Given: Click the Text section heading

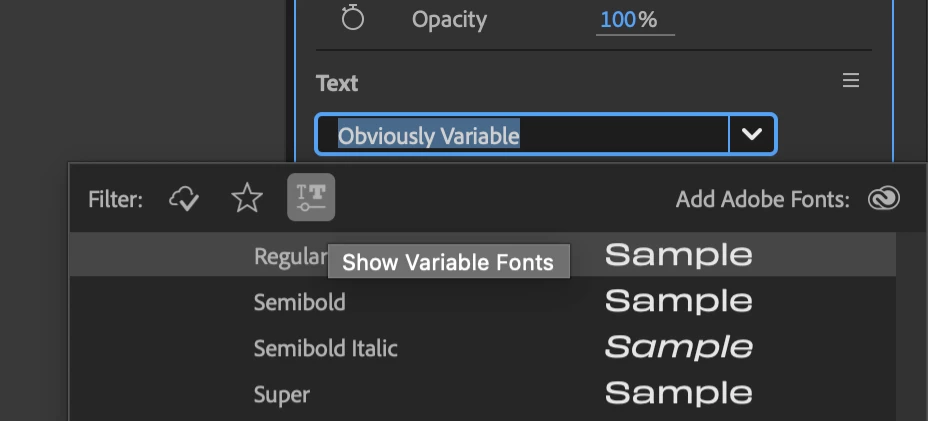Looking at the screenshot, I should (337, 83).
